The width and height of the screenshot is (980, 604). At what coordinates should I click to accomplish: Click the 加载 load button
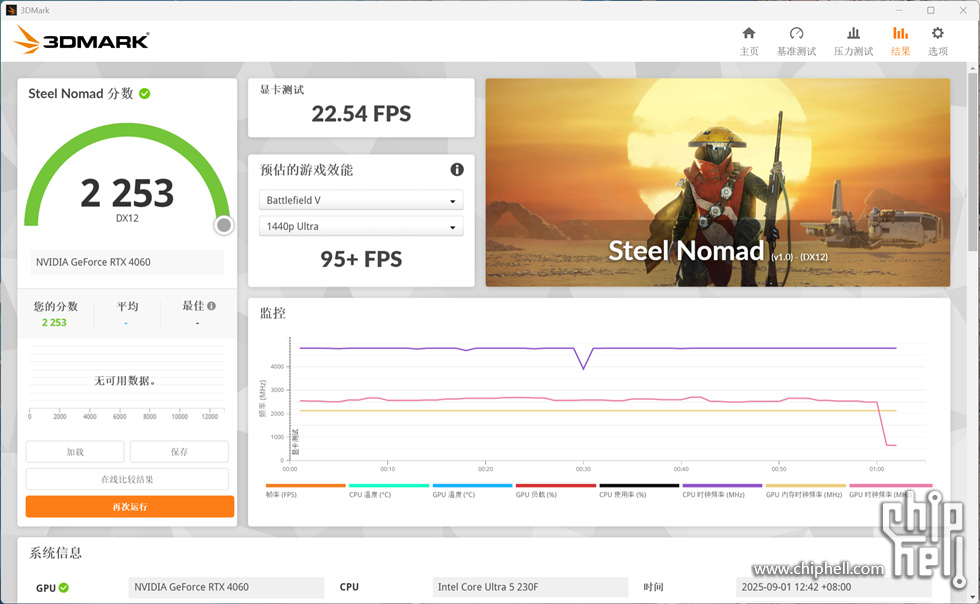[75, 451]
